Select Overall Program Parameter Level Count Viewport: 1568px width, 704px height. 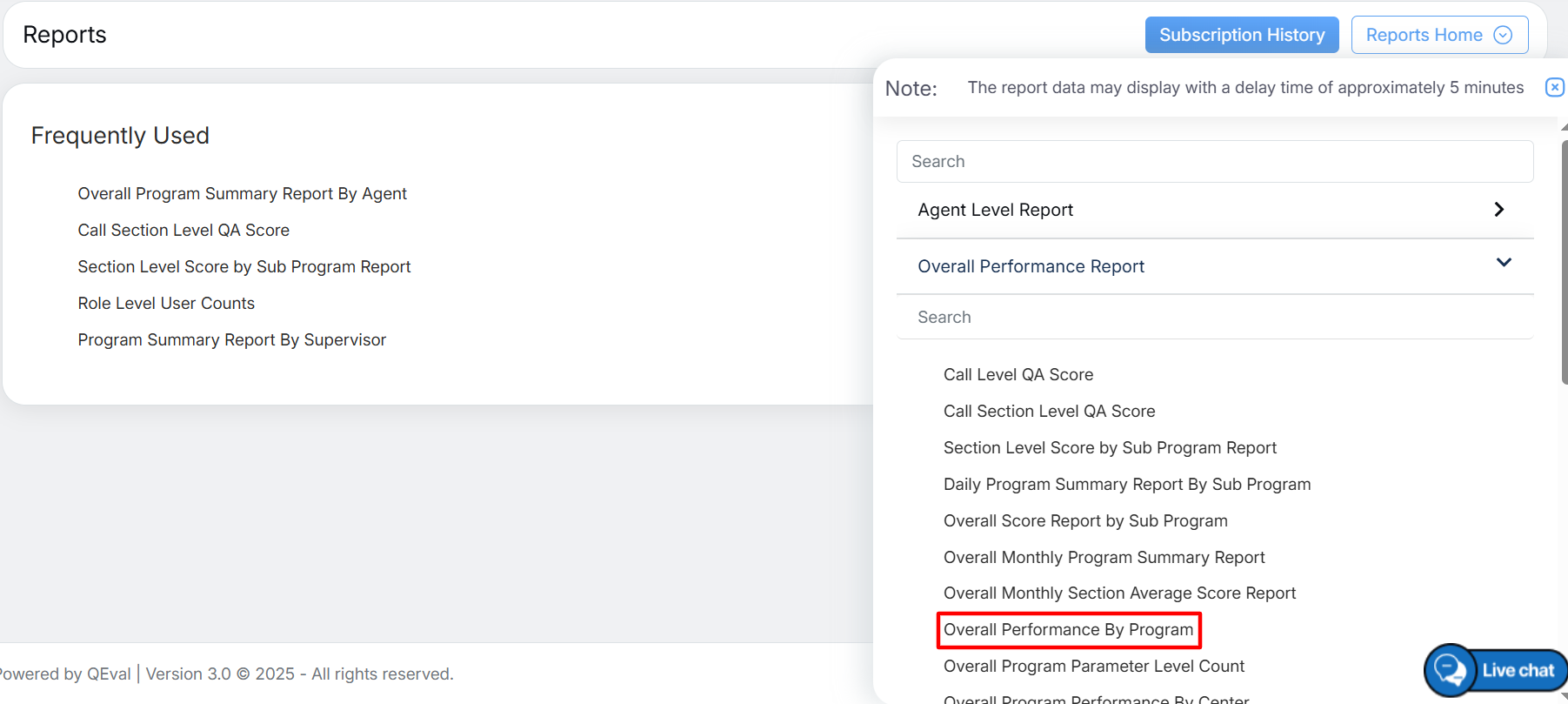1093,667
